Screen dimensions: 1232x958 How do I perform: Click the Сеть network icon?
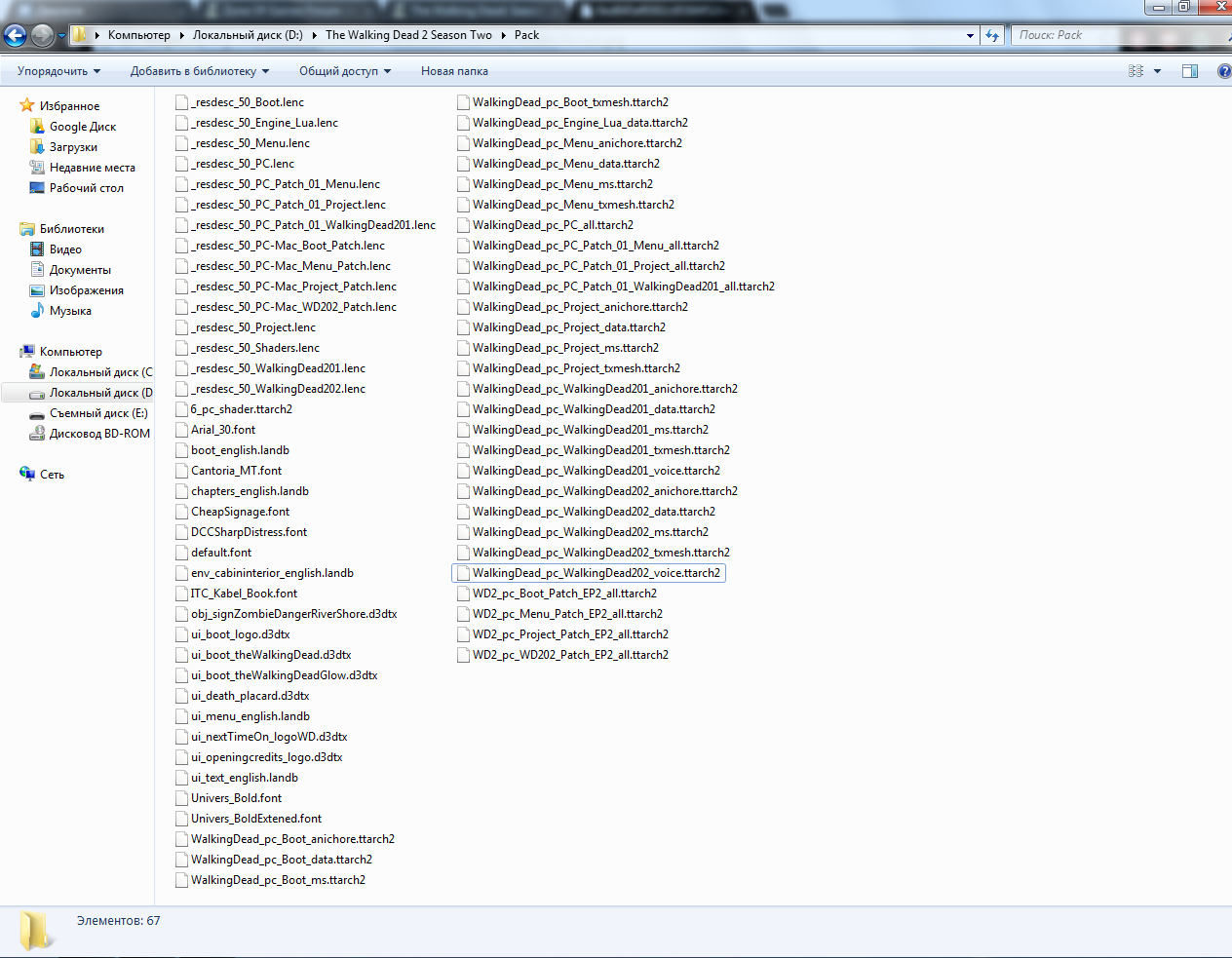pyautogui.click(x=27, y=474)
